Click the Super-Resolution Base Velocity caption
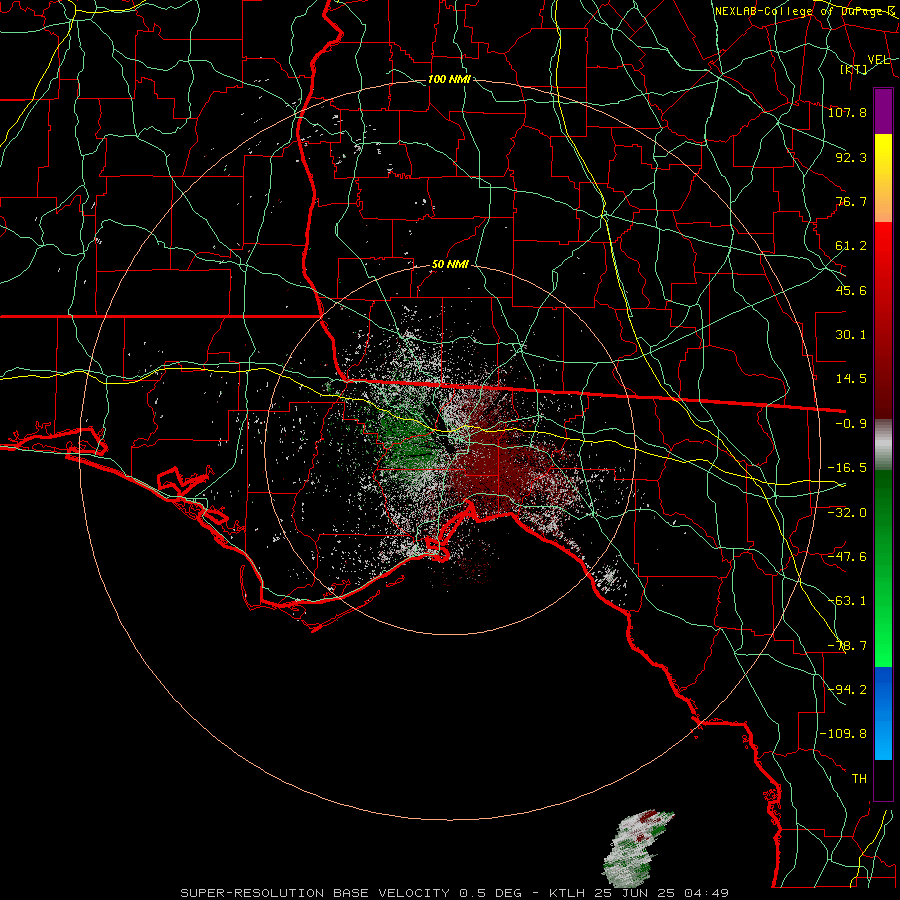This screenshot has width=900, height=900. (455, 893)
